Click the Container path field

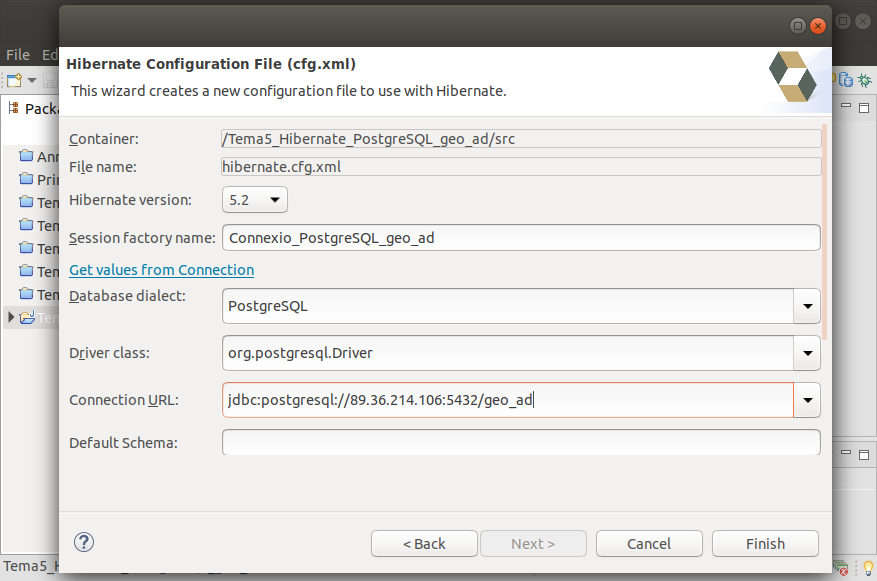coord(521,139)
